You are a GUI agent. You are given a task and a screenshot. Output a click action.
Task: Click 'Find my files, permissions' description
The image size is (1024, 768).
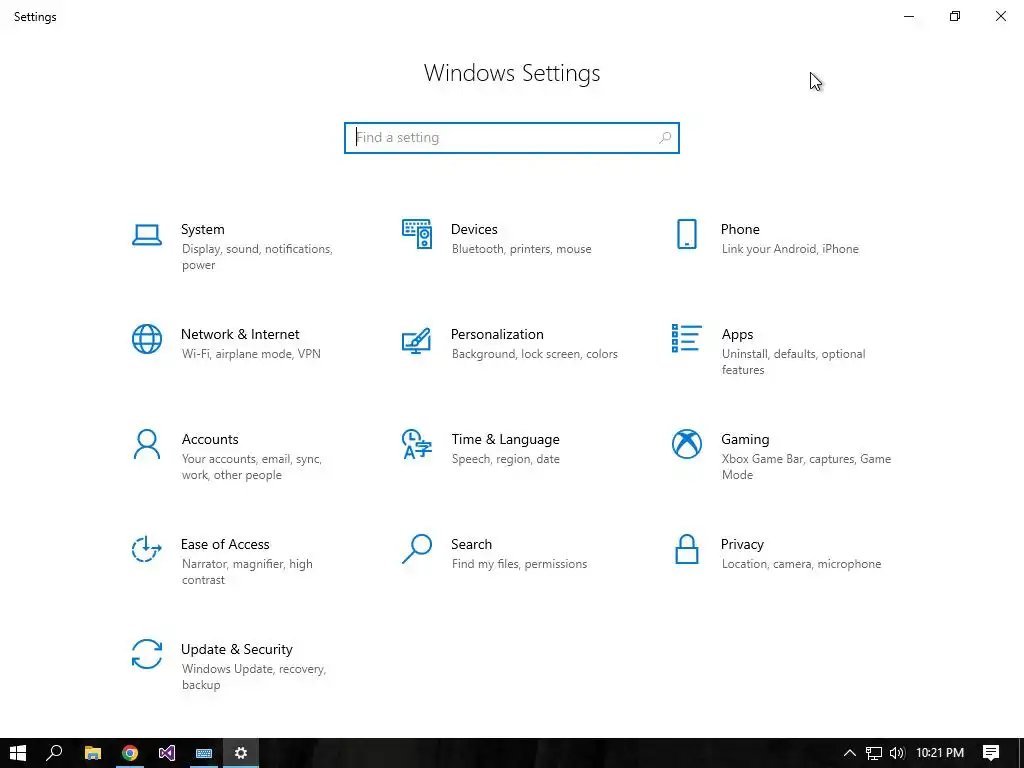(x=519, y=564)
